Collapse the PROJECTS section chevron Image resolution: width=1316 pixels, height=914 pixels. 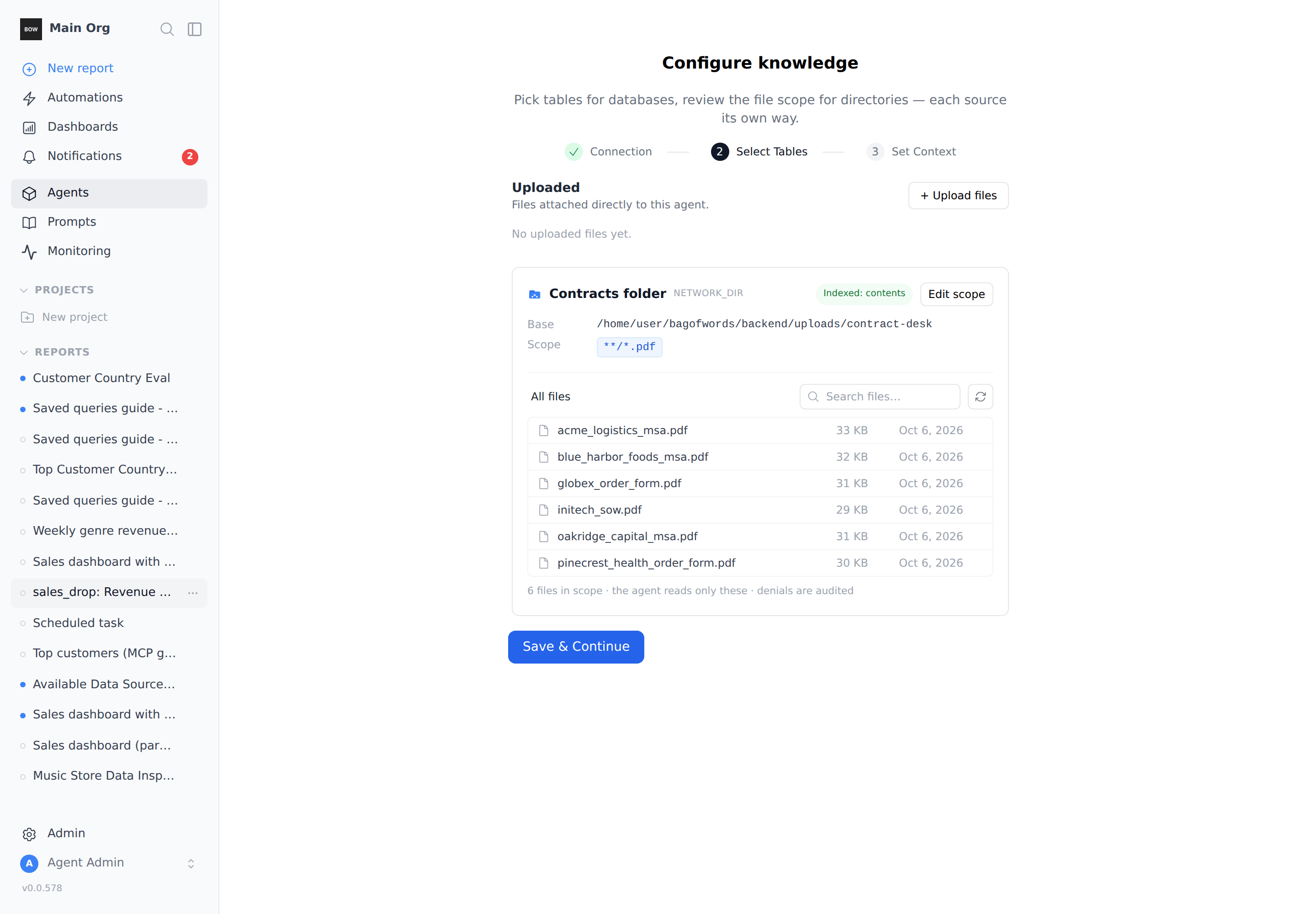pos(23,290)
